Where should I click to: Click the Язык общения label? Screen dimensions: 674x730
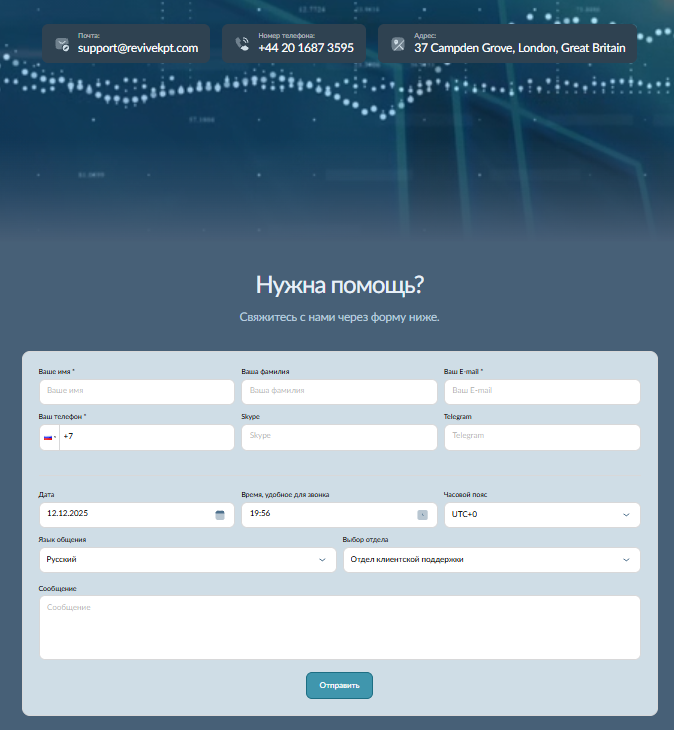62,540
